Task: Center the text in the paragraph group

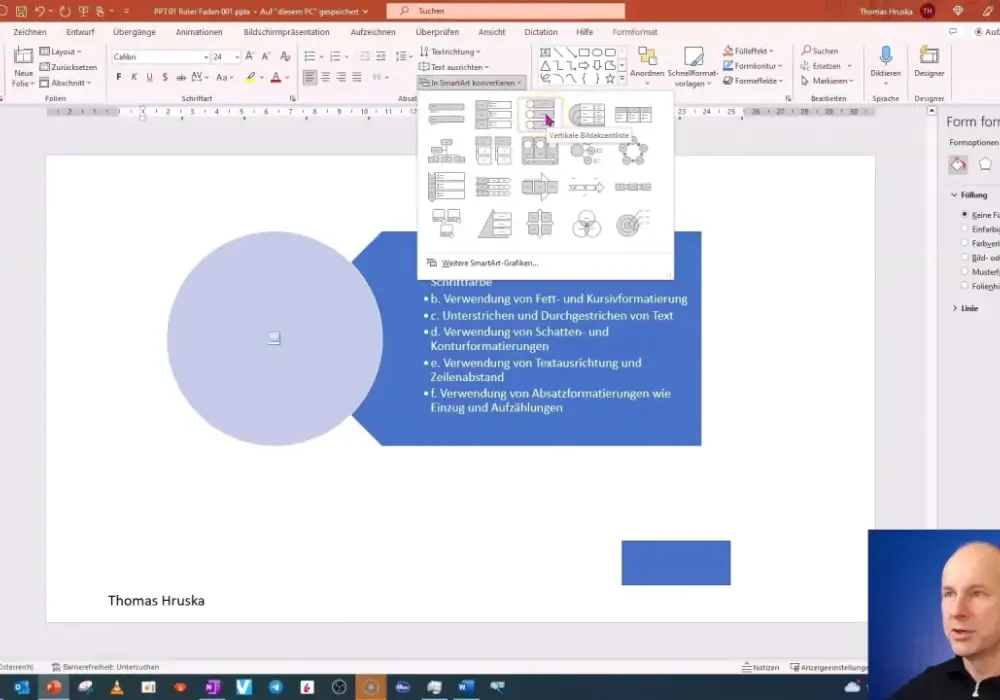Action: click(x=325, y=77)
